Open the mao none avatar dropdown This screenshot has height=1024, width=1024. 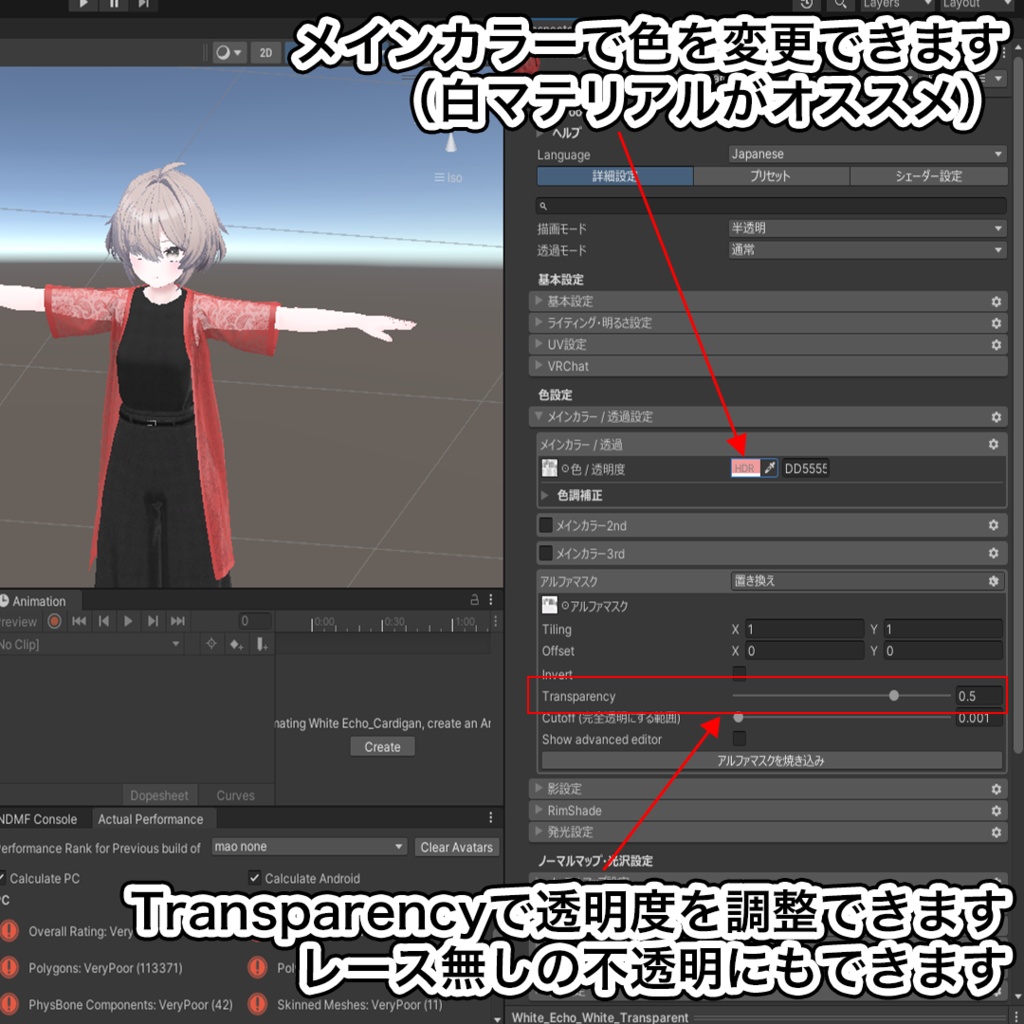pos(310,847)
